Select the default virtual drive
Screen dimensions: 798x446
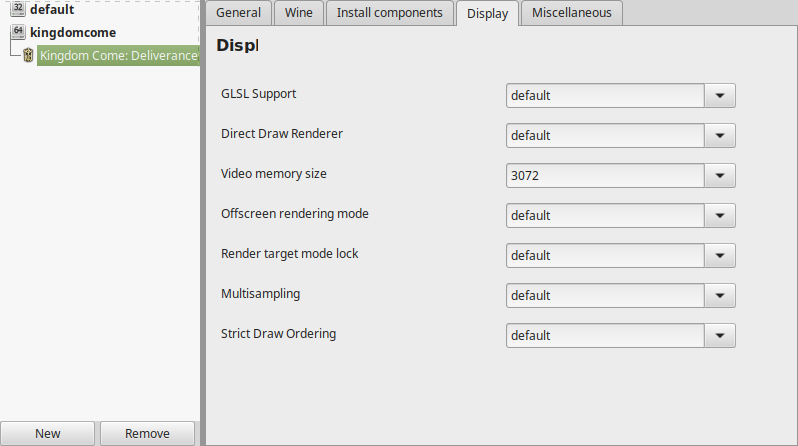(x=52, y=9)
